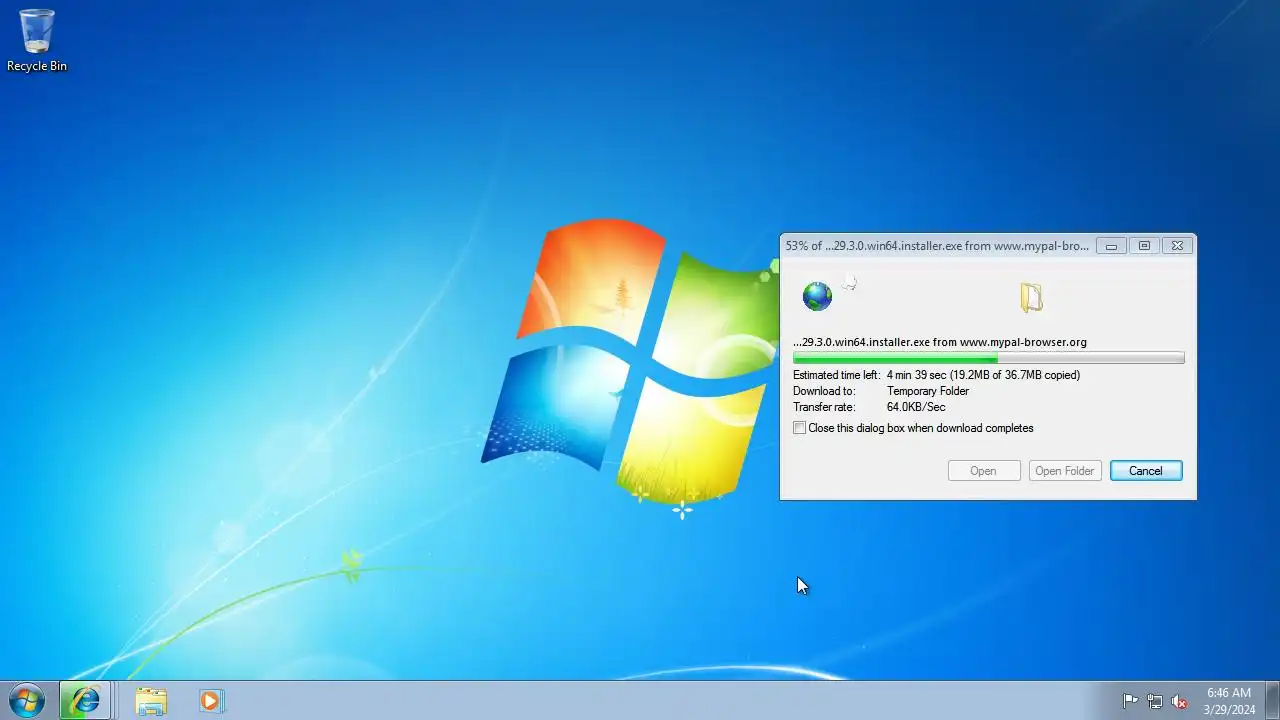Maximize the download dialog window
The height and width of the screenshot is (720, 1280).
(1144, 246)
